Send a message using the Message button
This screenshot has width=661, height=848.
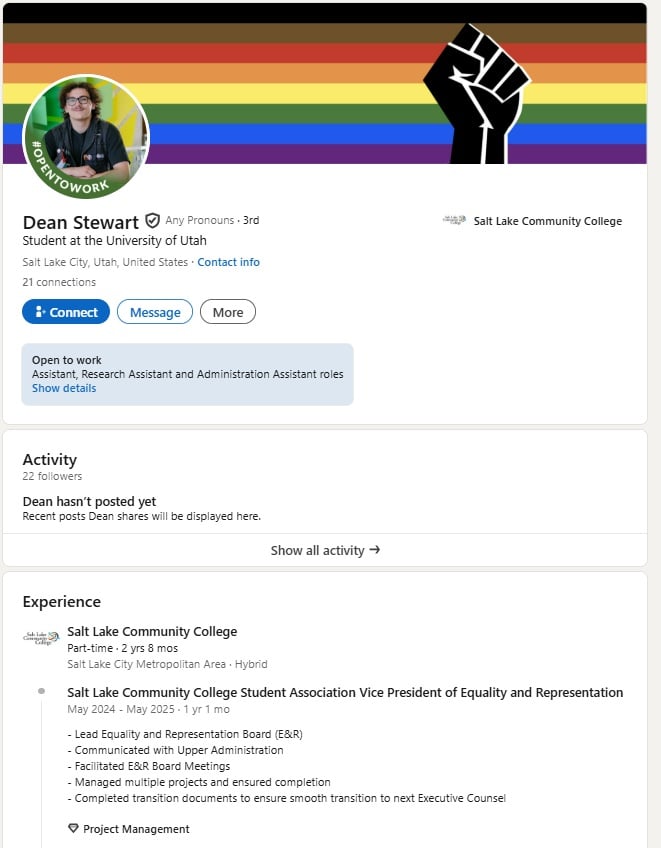click(x=154, y=311)
